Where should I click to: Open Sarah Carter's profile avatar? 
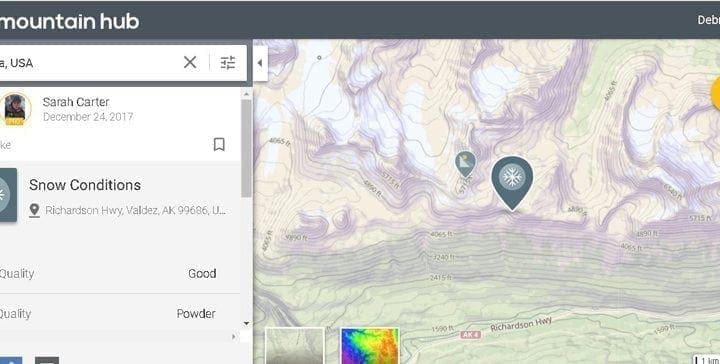16,108
